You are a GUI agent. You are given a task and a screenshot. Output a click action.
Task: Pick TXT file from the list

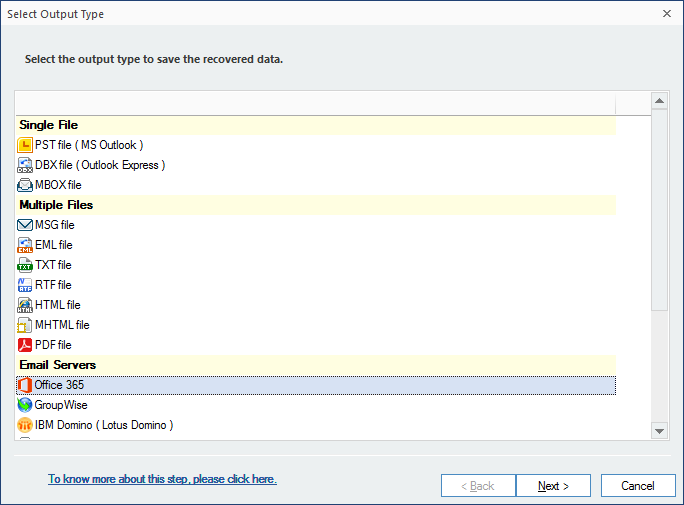pyautogui.click(x=316, y=265)
